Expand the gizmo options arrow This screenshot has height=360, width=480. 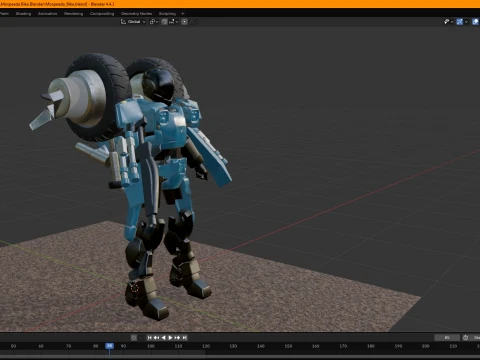[466, 22]
